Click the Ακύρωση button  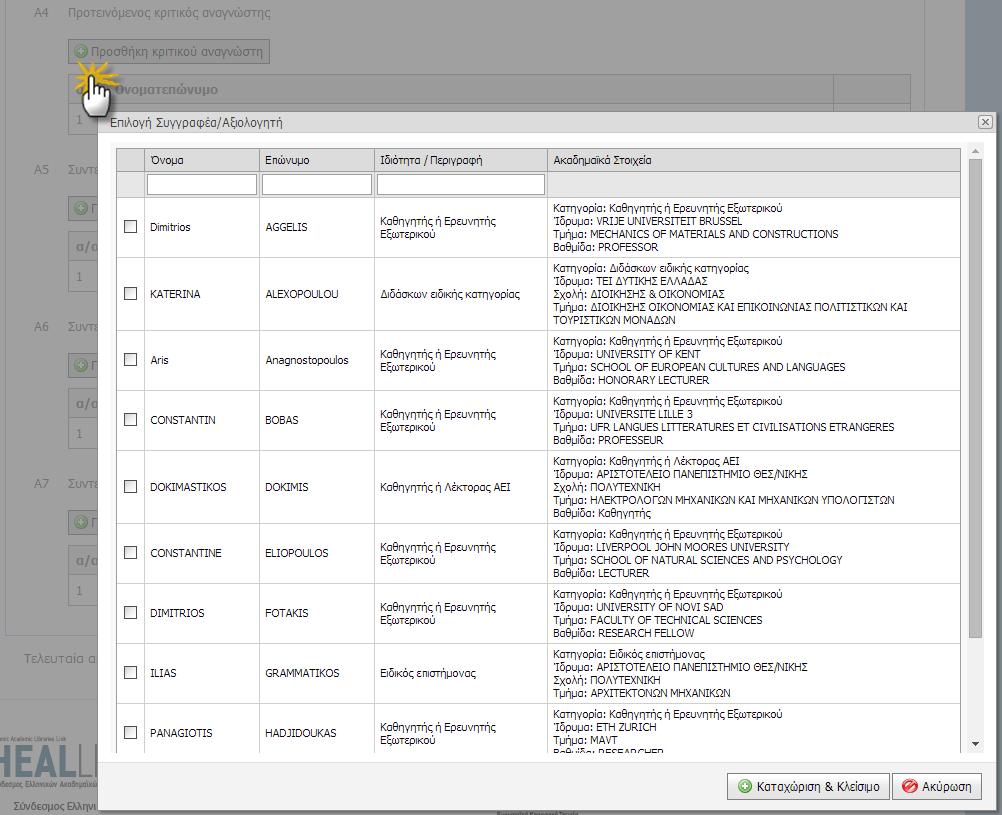coord(937,786)
